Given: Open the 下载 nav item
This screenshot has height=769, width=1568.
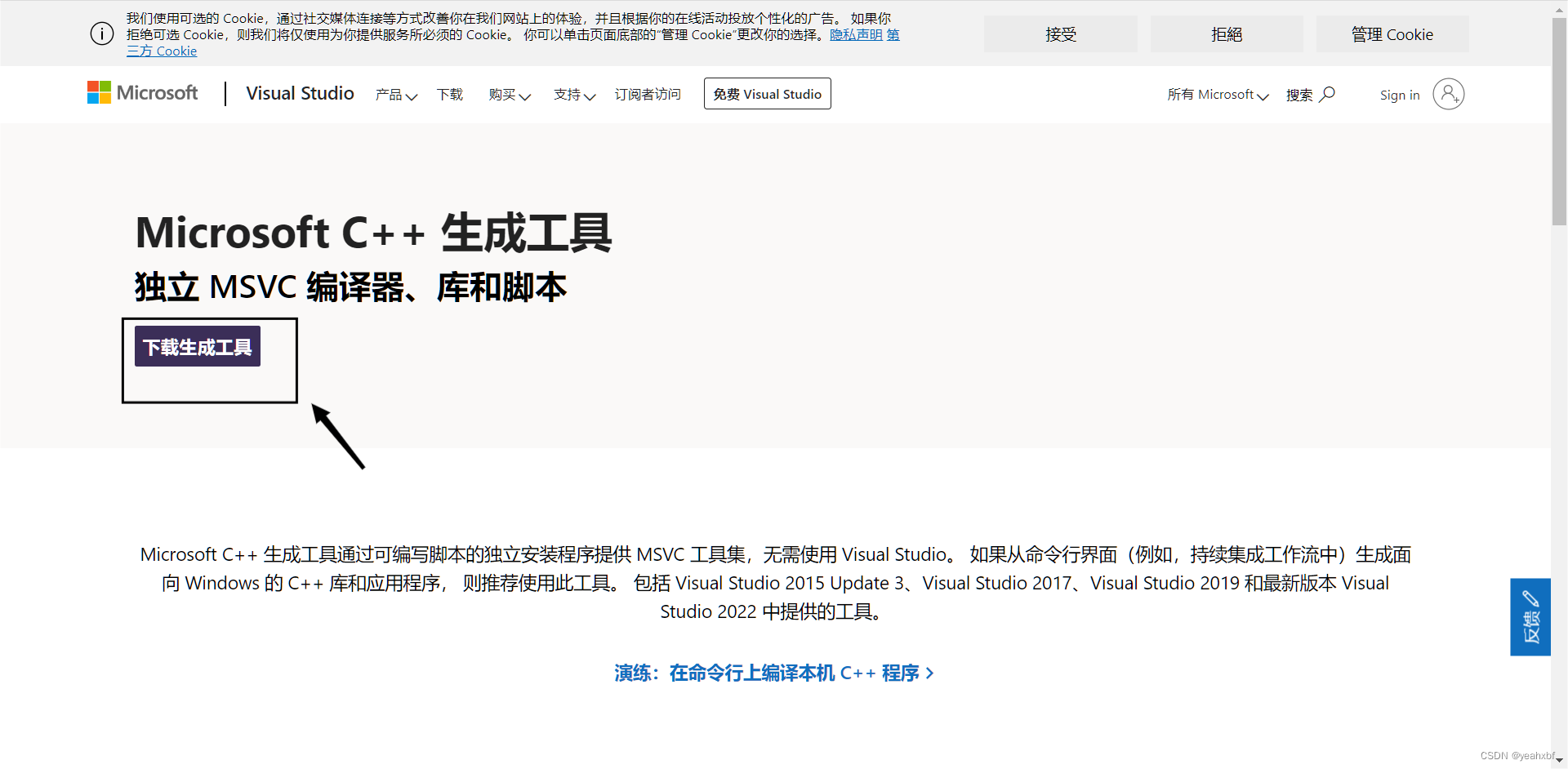Looking at the screenshot, I should (450, 95).
